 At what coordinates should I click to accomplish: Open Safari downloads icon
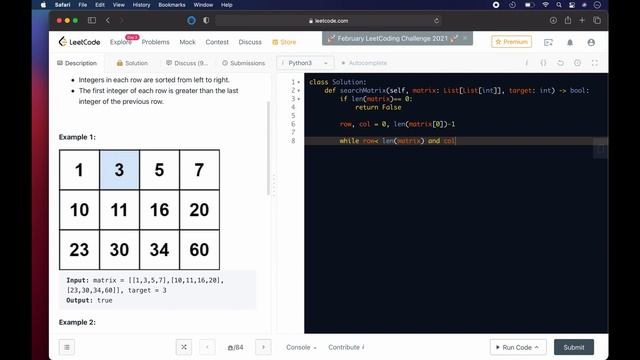coord(553,20)
